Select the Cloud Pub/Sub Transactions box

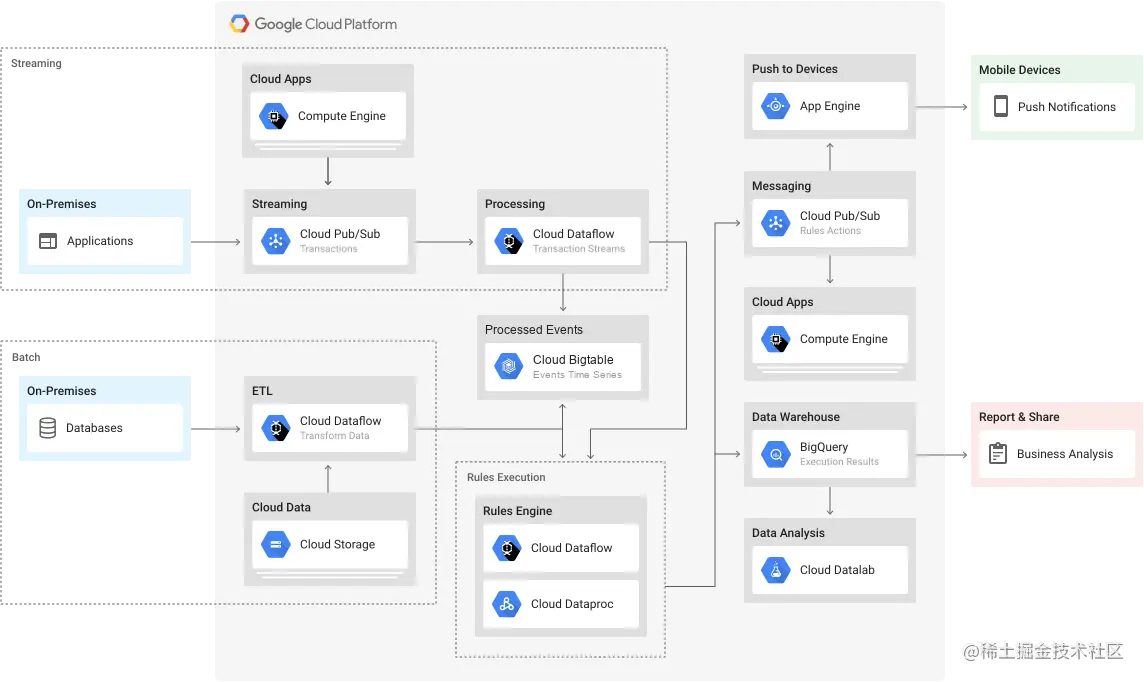330,241
